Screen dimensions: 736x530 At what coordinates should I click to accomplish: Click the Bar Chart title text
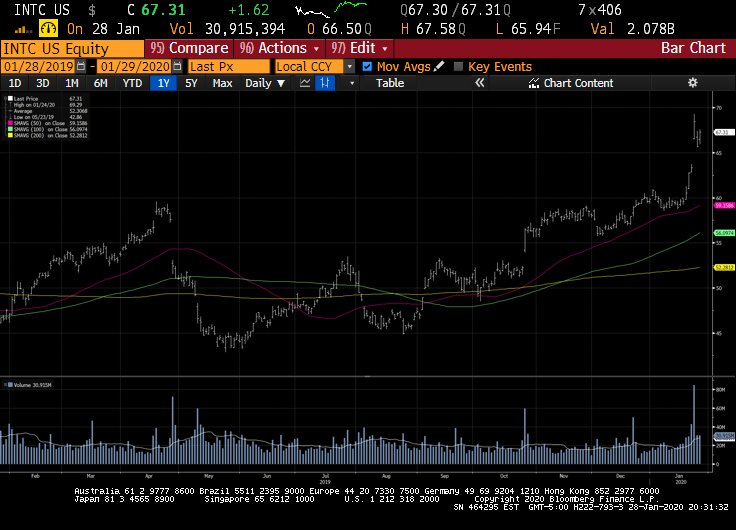[693, 48]
